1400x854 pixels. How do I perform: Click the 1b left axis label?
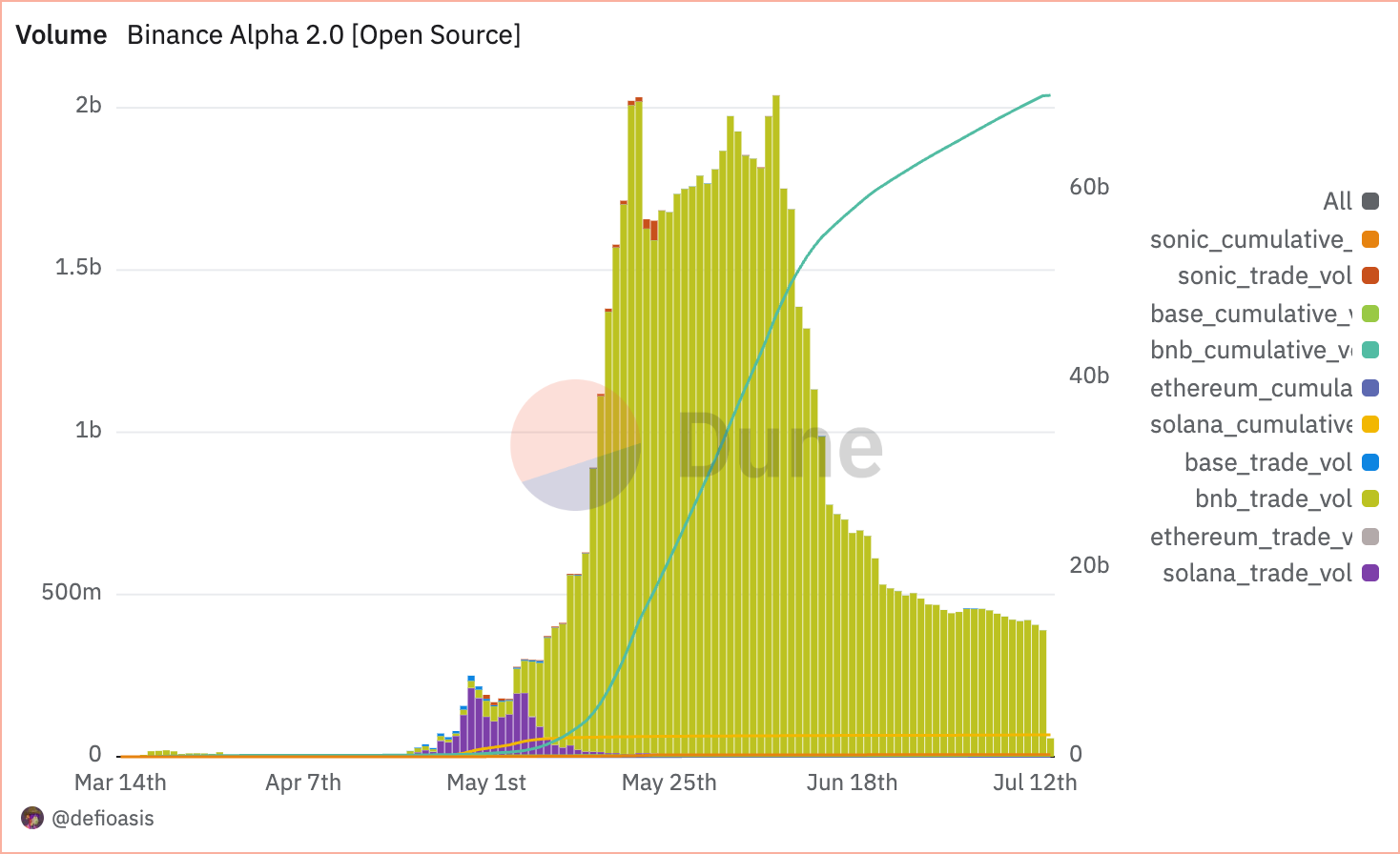[89, 430]
